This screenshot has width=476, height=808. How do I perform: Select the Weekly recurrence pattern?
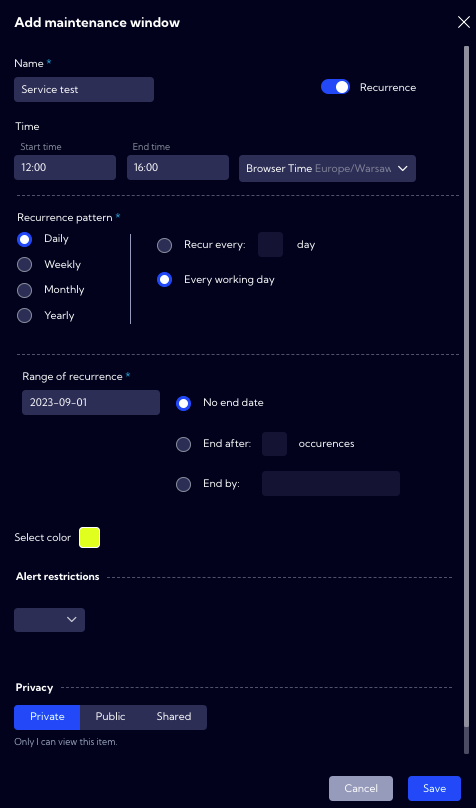25,264
